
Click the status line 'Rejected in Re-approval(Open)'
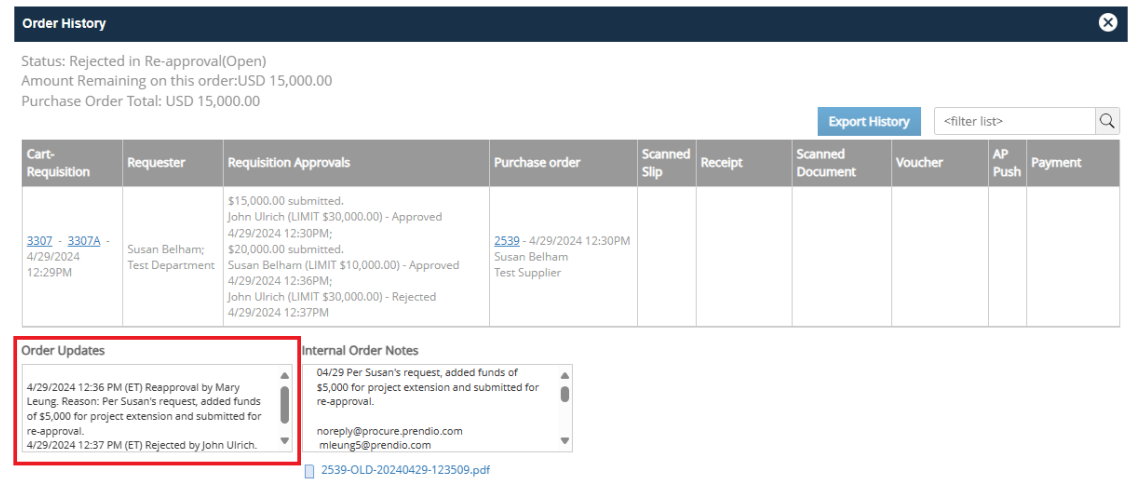[x=144, y=61]
